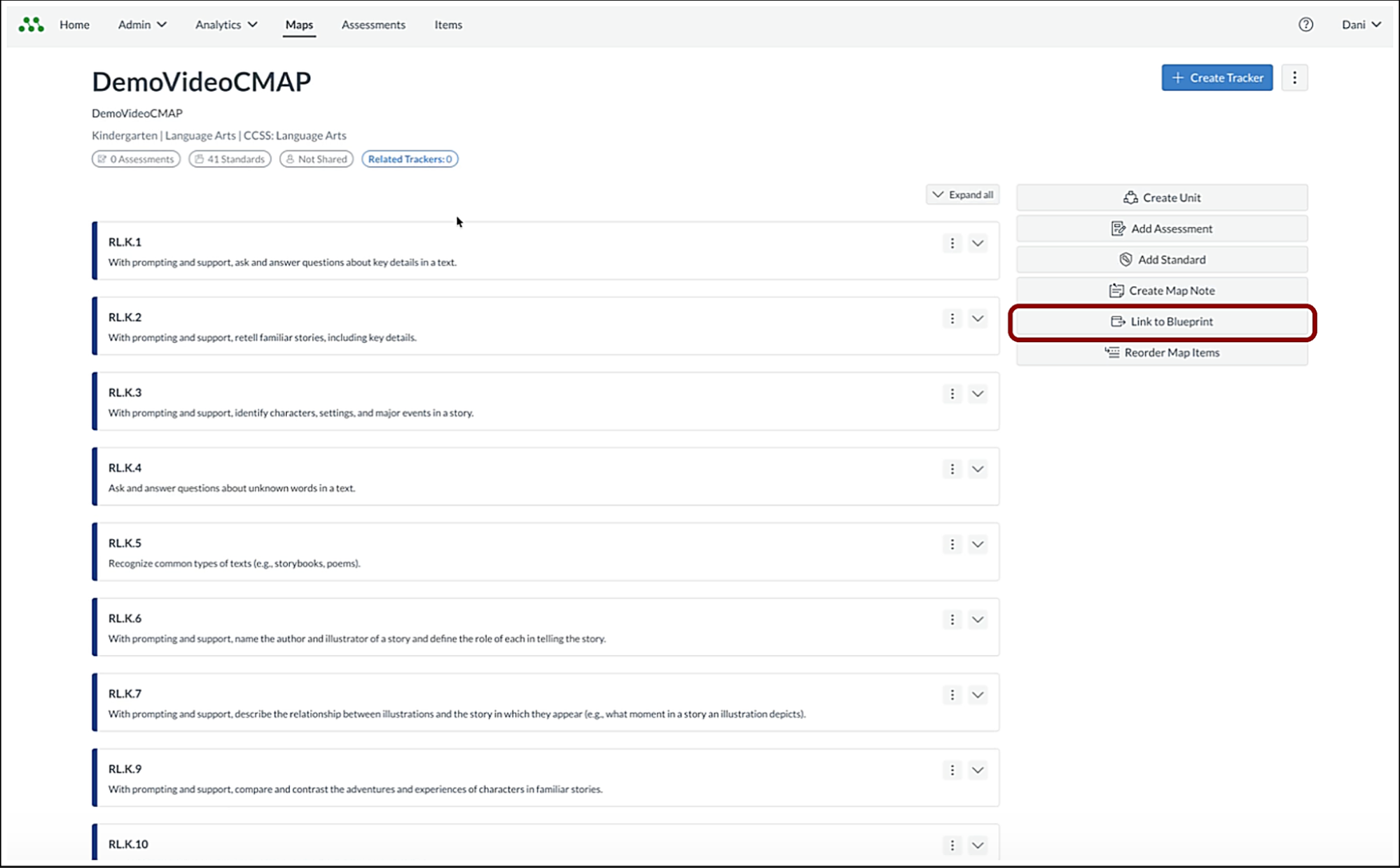Click the Expand all button
The image size is (1400, 868).
point(962,195)
